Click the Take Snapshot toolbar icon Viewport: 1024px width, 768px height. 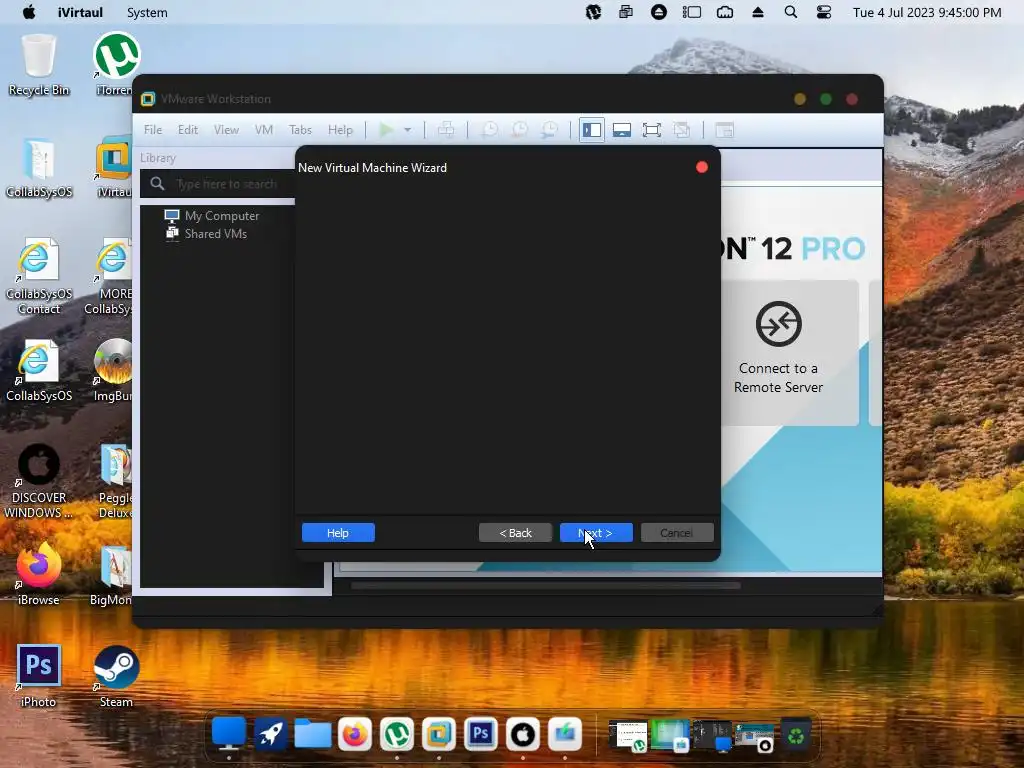[x=489, y=130]
